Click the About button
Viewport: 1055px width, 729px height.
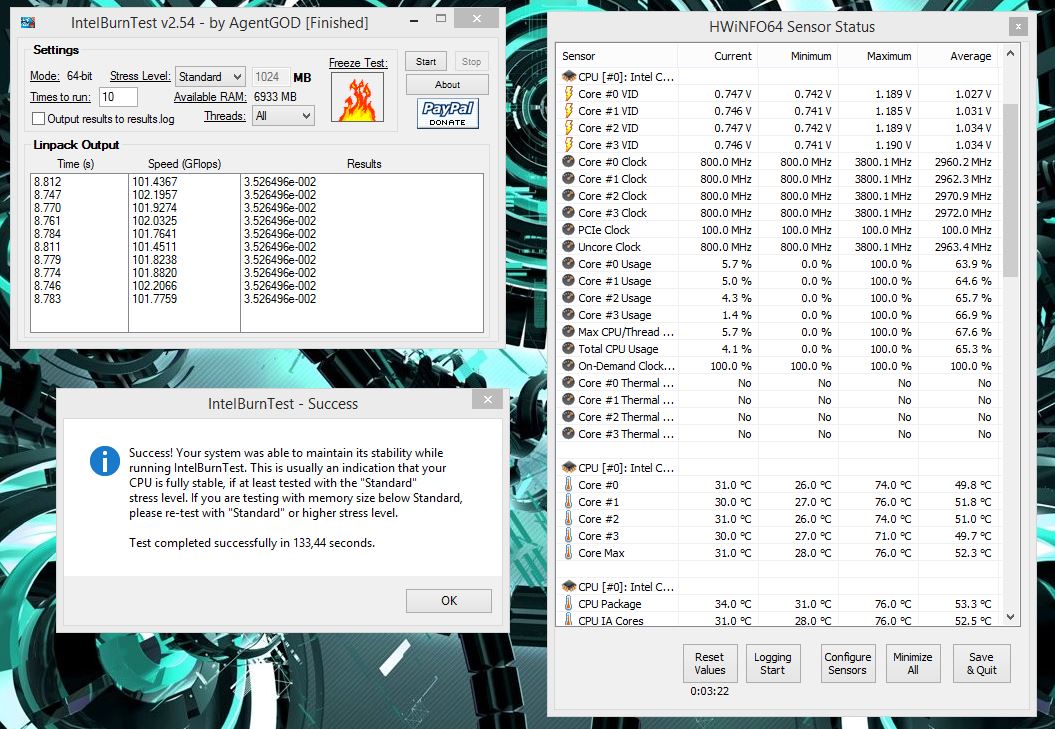pyautogui.click(x=447, y=84)
